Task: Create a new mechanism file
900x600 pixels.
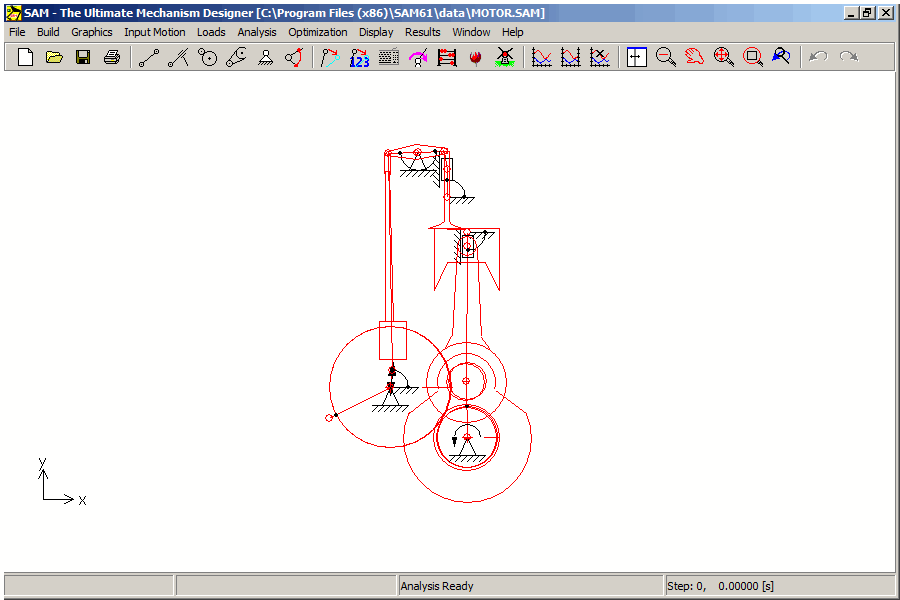Action: [x=25, y=57]
